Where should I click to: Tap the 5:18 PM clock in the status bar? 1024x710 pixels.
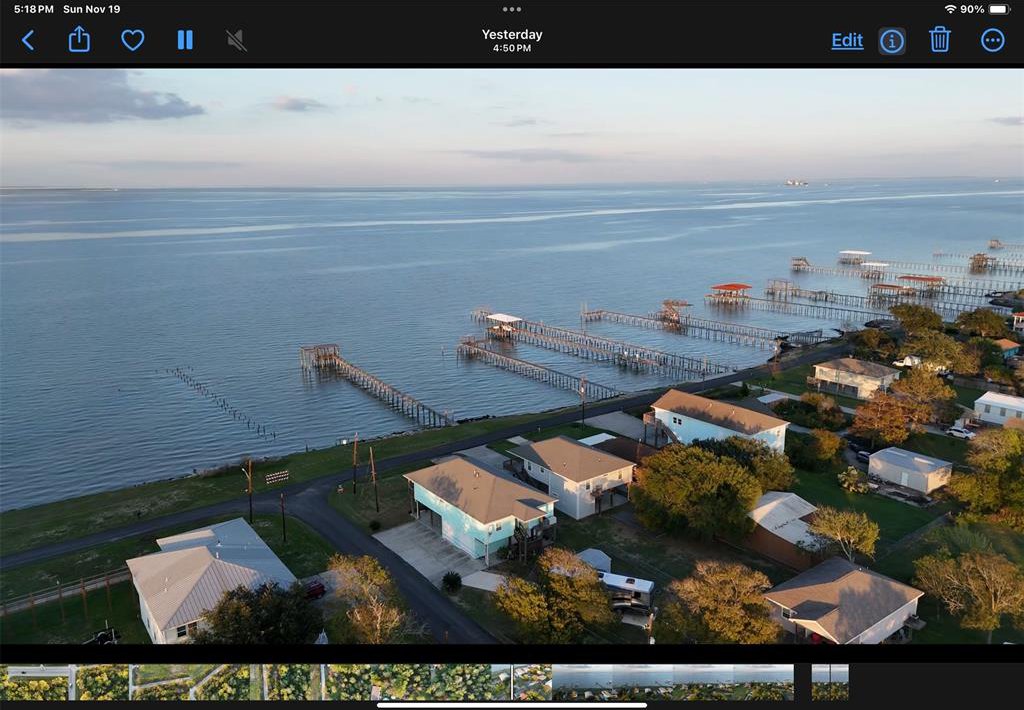[33, 9]
